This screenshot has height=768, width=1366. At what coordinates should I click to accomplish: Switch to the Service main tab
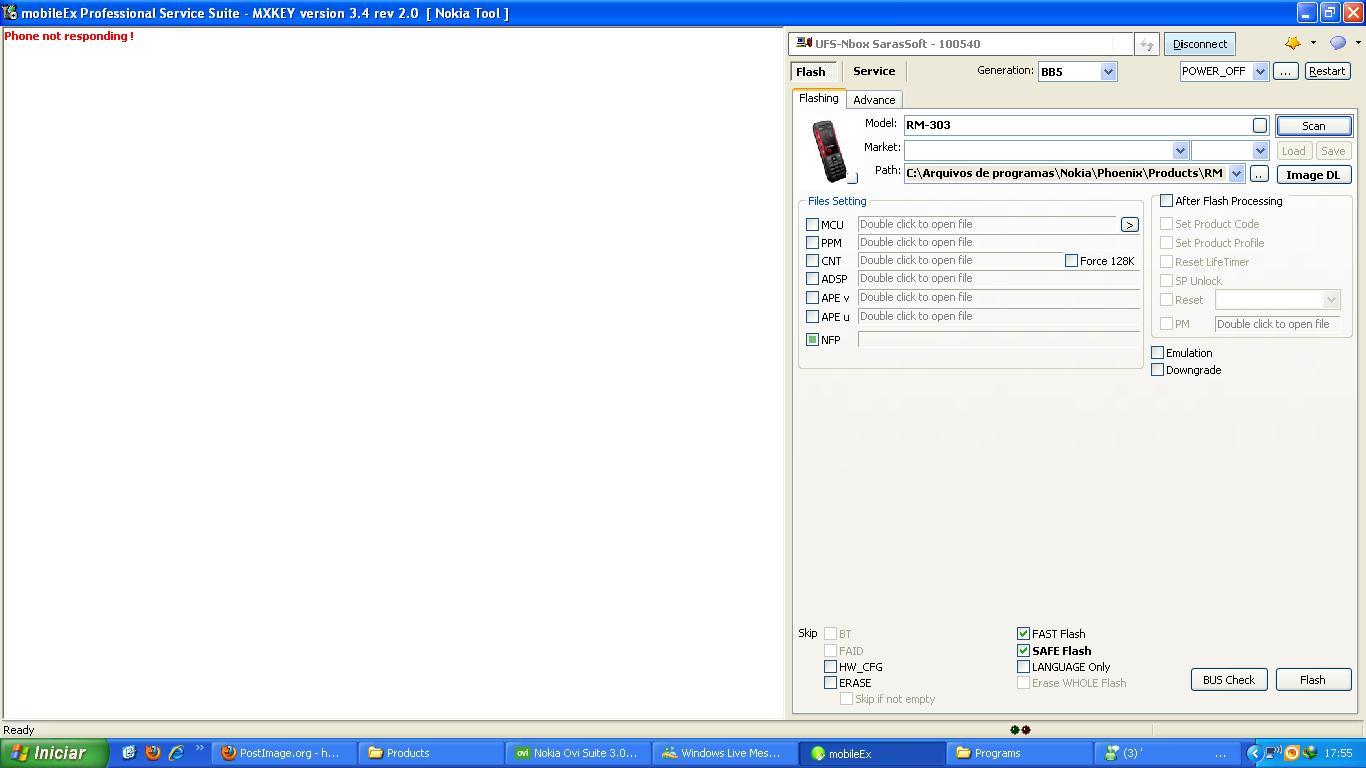point(874,72)
